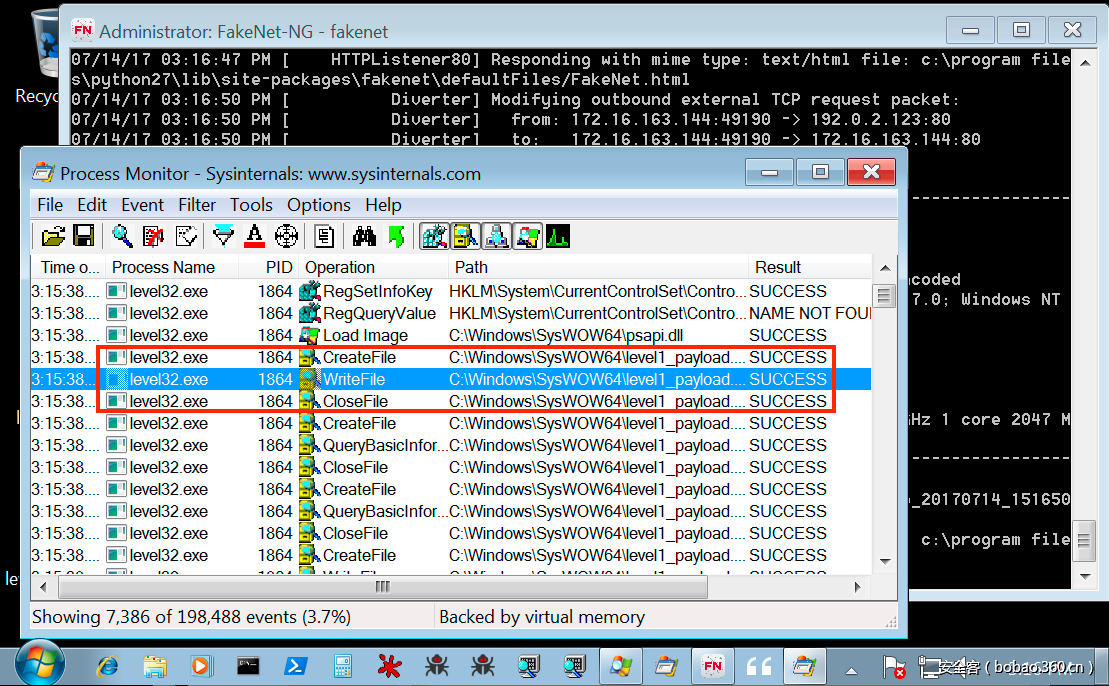
Task: Open the Options menu
Action: [x=319, y=205]
